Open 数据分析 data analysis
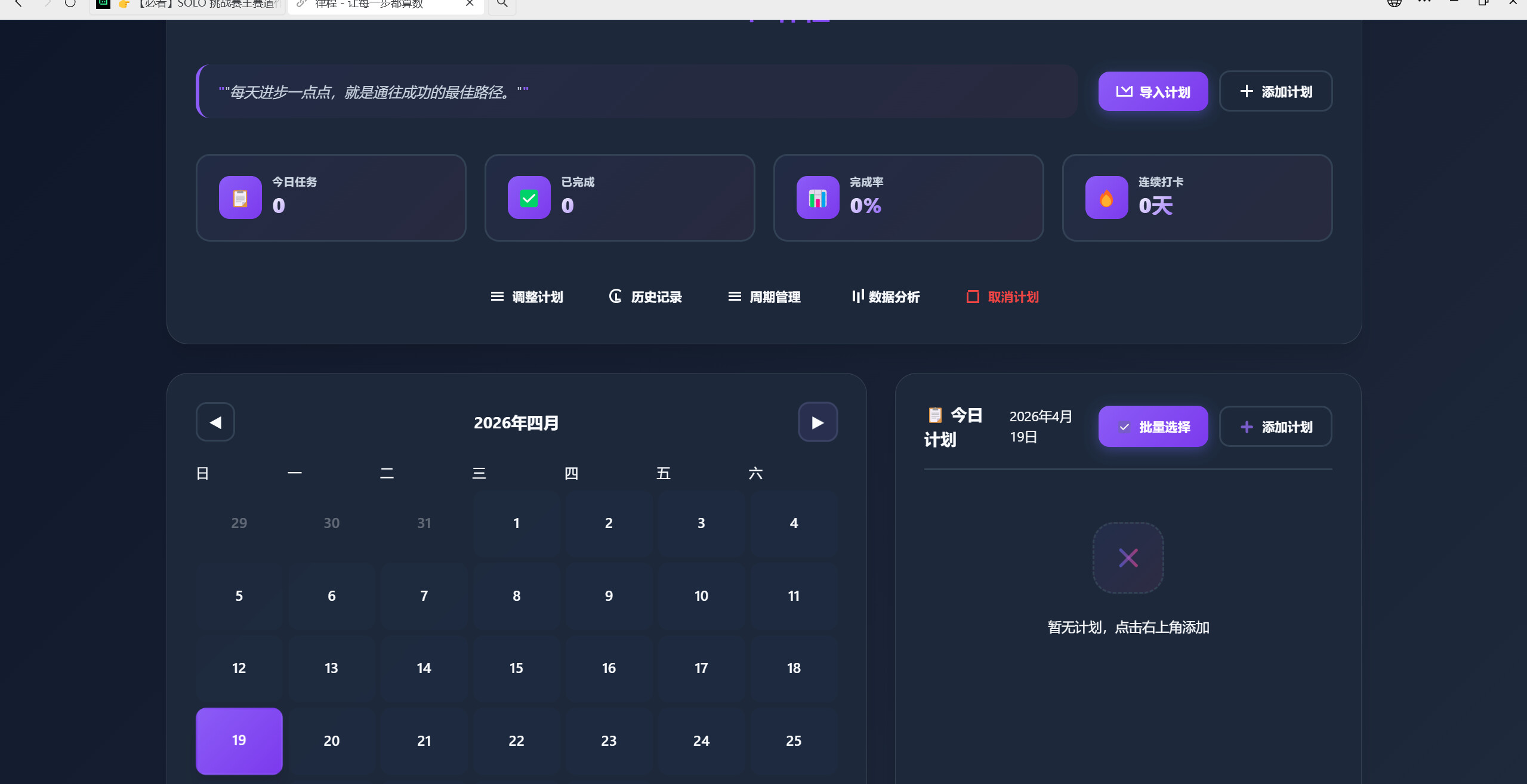The width and height of the screenshot is (1527, 784). [x=886, y=297]
